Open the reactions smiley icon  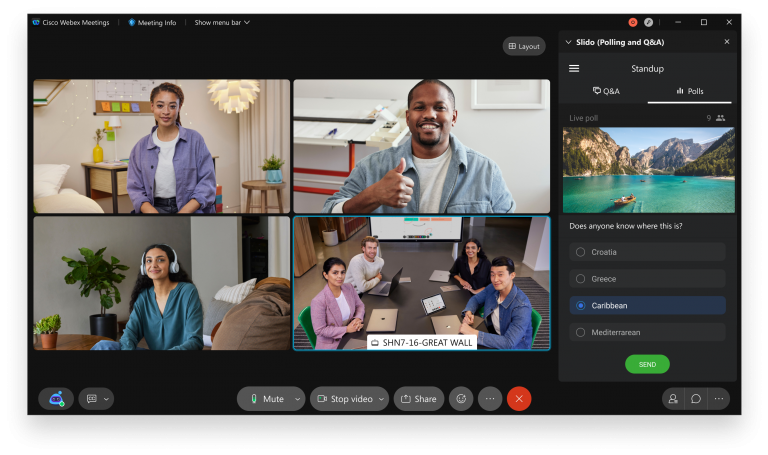pyautogui.click(x=461, y=398)
